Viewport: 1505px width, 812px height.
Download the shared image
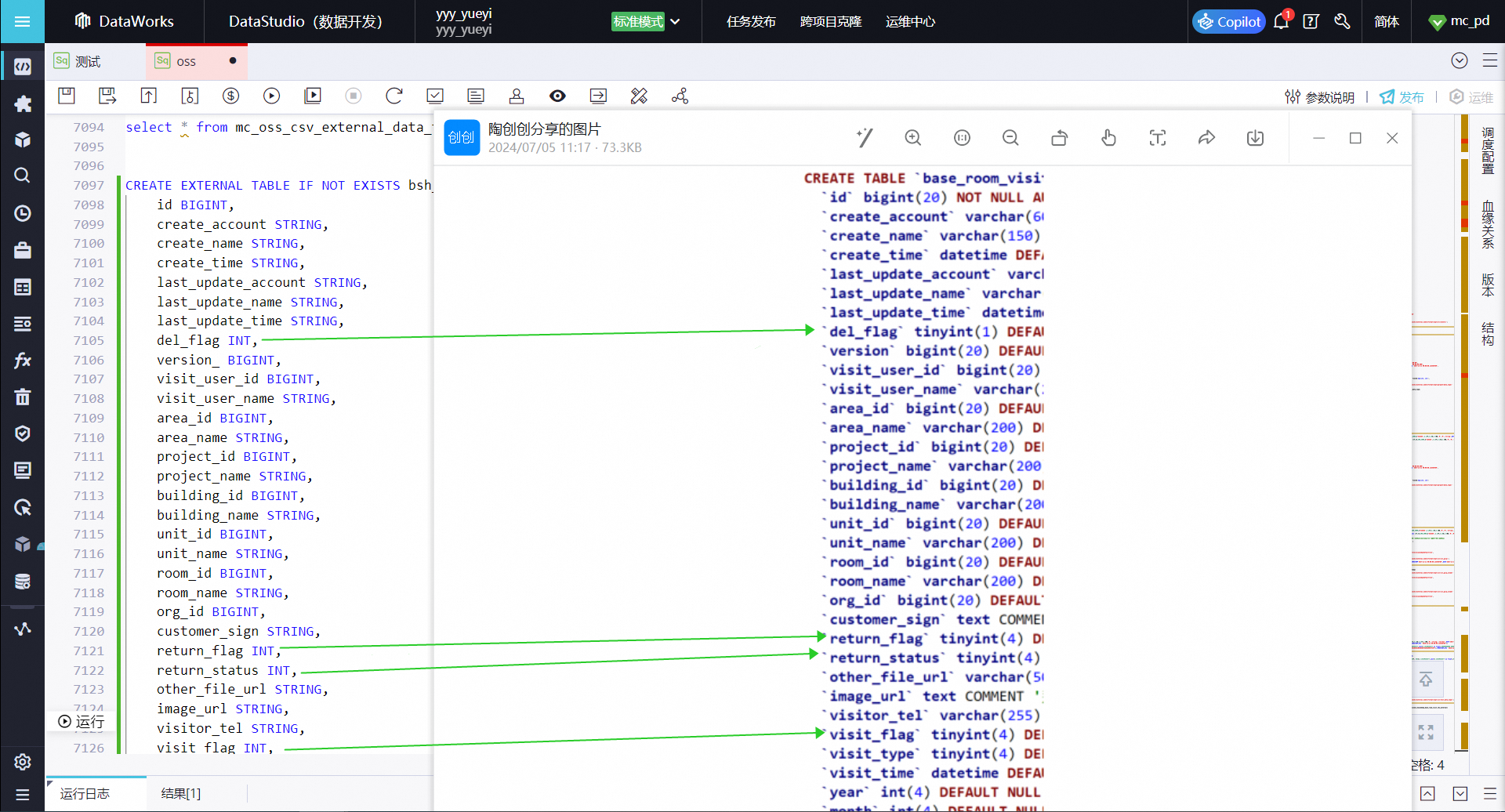(x=1255, y=138)
